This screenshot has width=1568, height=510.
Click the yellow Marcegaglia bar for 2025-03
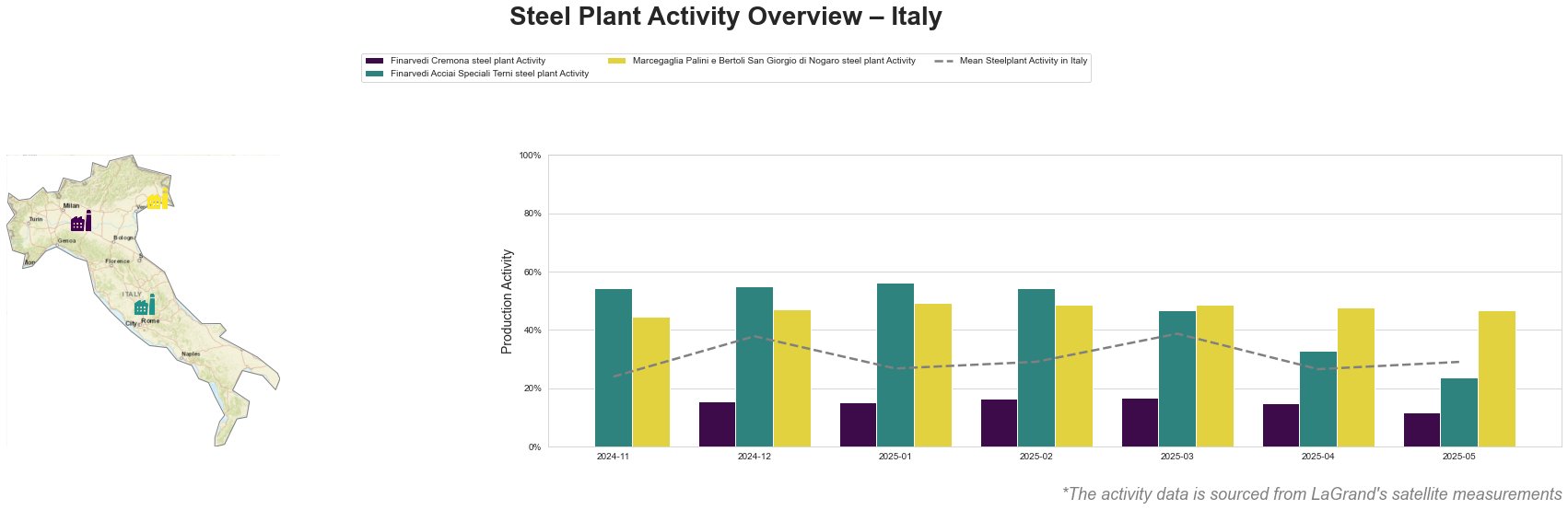click(1215, 377)
